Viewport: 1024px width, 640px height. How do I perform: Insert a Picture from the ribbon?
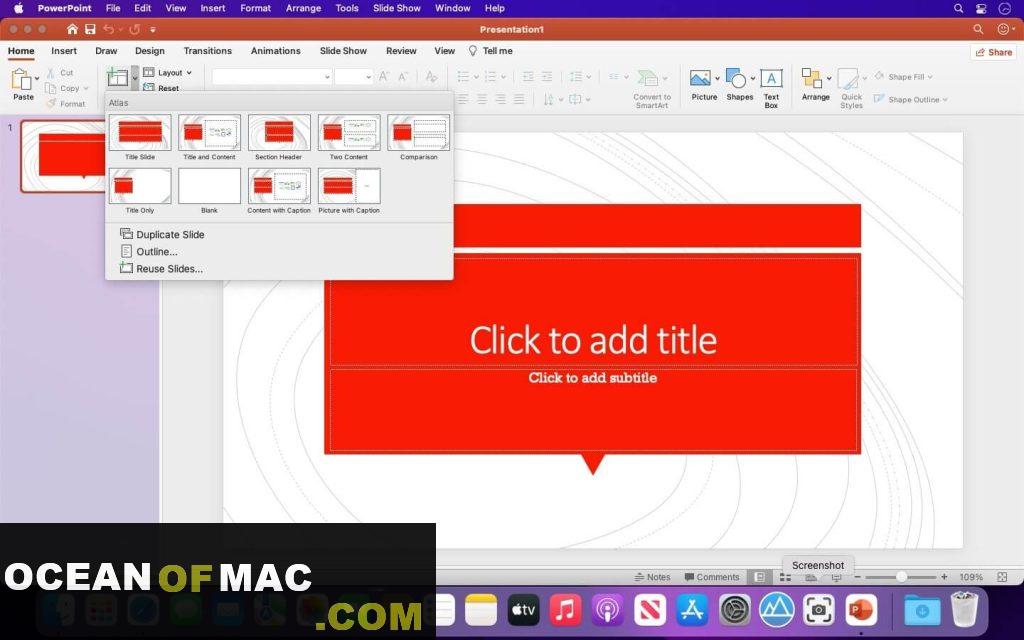pos(700,78)
